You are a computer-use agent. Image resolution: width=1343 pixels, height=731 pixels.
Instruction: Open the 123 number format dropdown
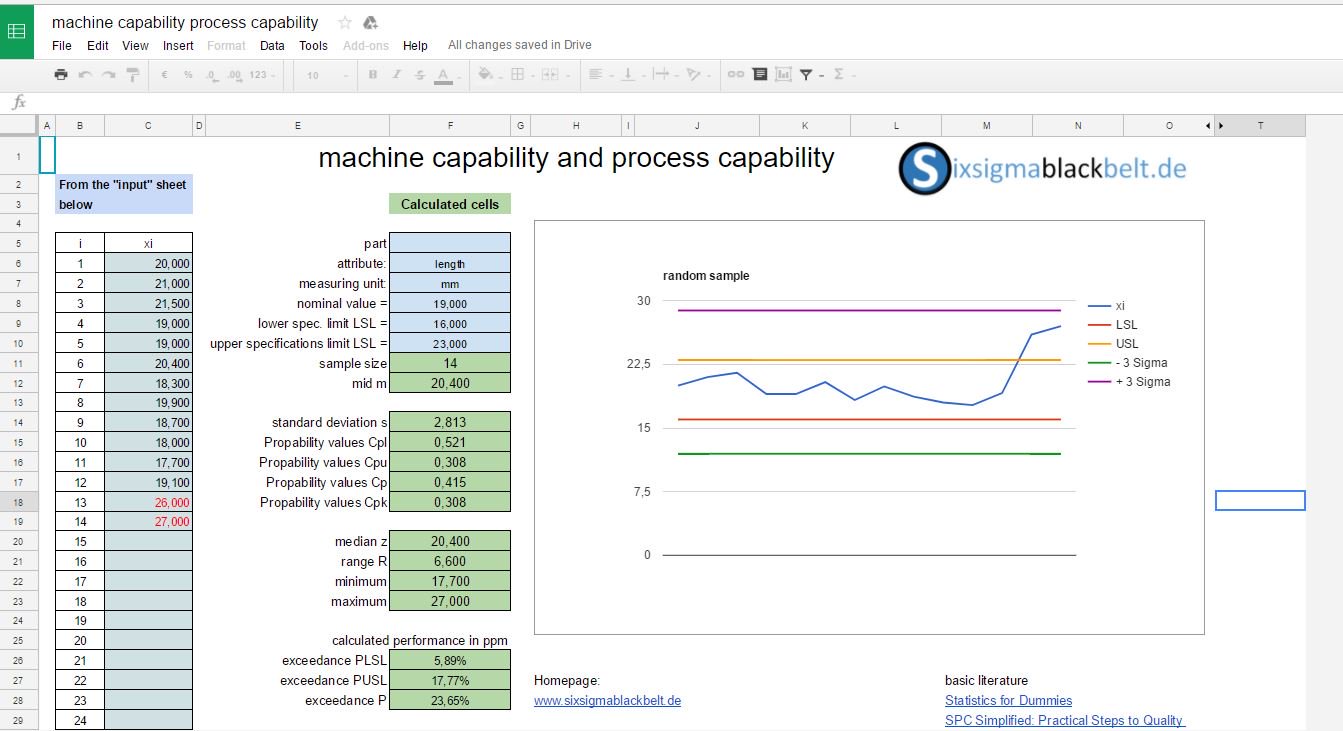(x=263, y=75)
